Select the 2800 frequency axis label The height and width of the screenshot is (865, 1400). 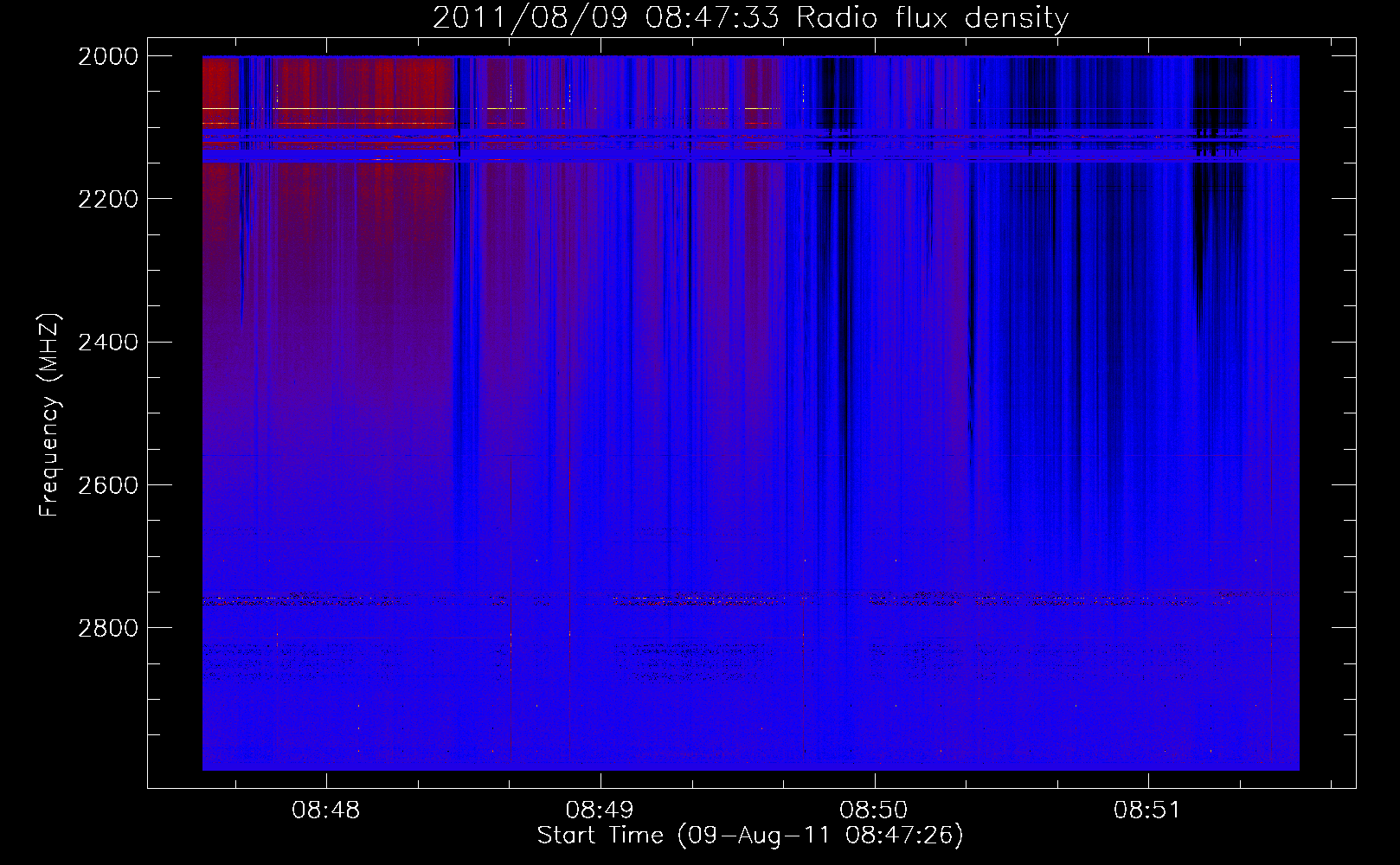(x=108, y=627)
